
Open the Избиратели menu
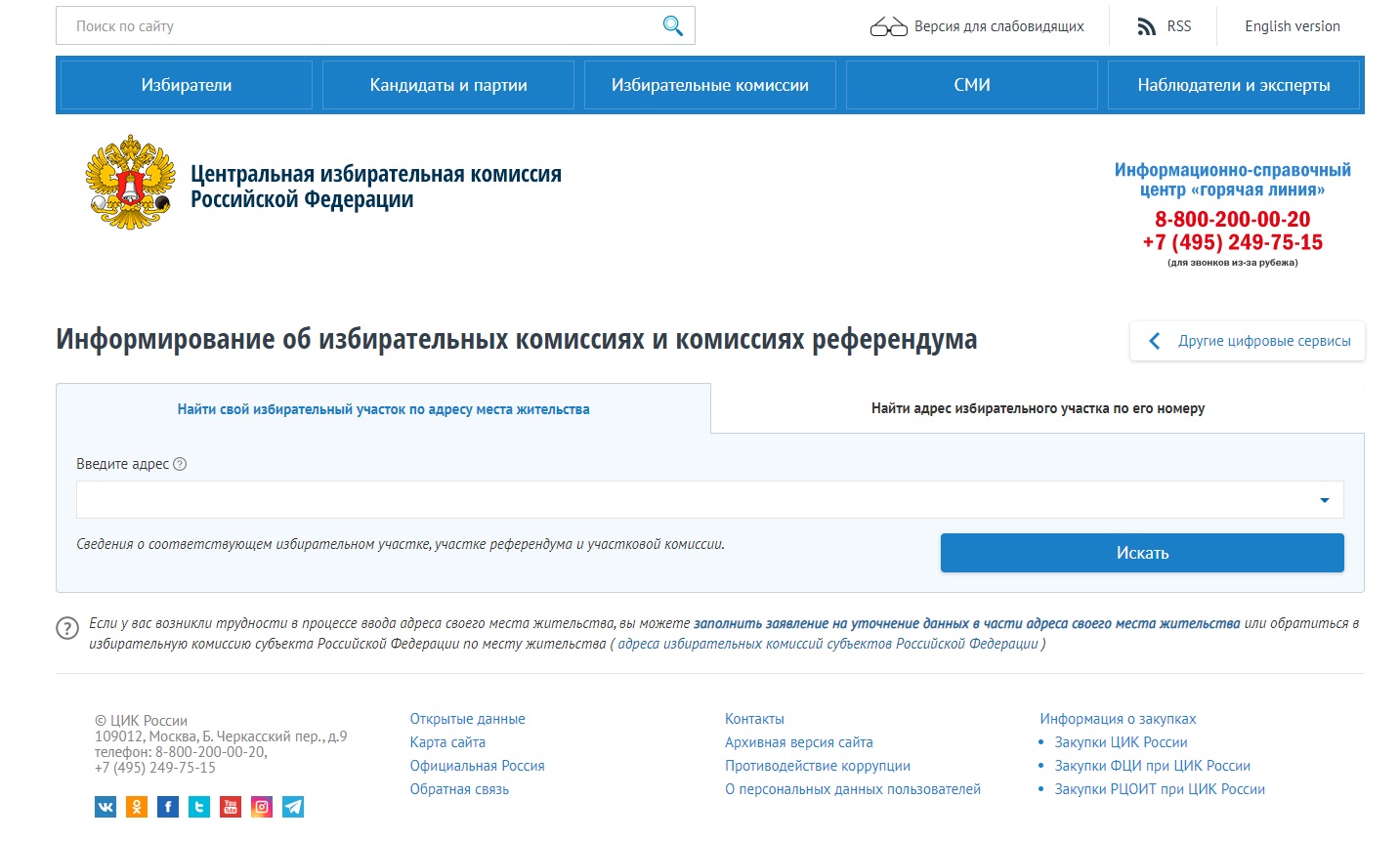(x=187, y=85)
